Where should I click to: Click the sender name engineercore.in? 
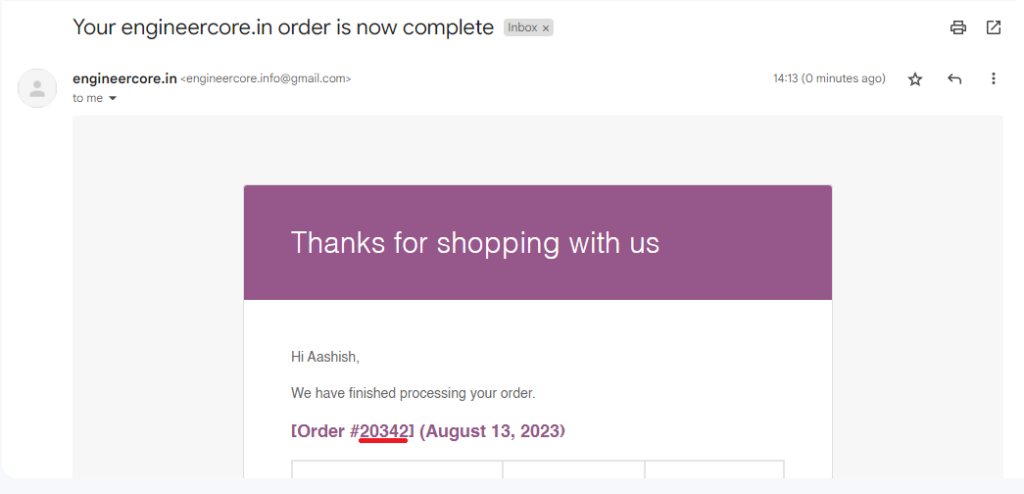click(124, 78)
